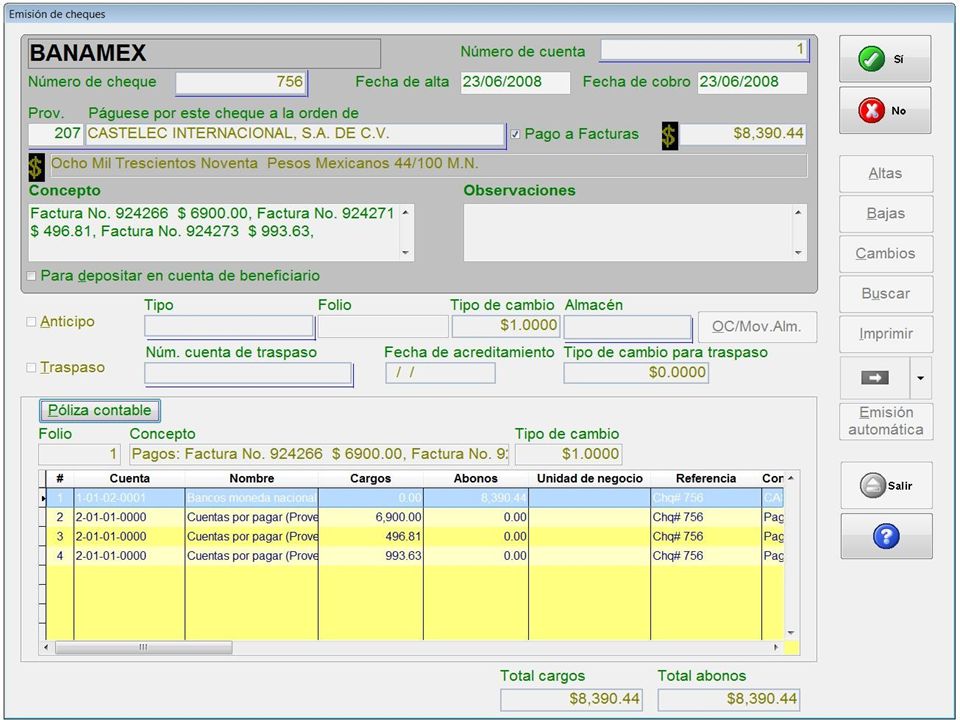Select row 1 account 1-01-02-0001
960x720 pixels.
pyautogui.click(x=129, y=498)
